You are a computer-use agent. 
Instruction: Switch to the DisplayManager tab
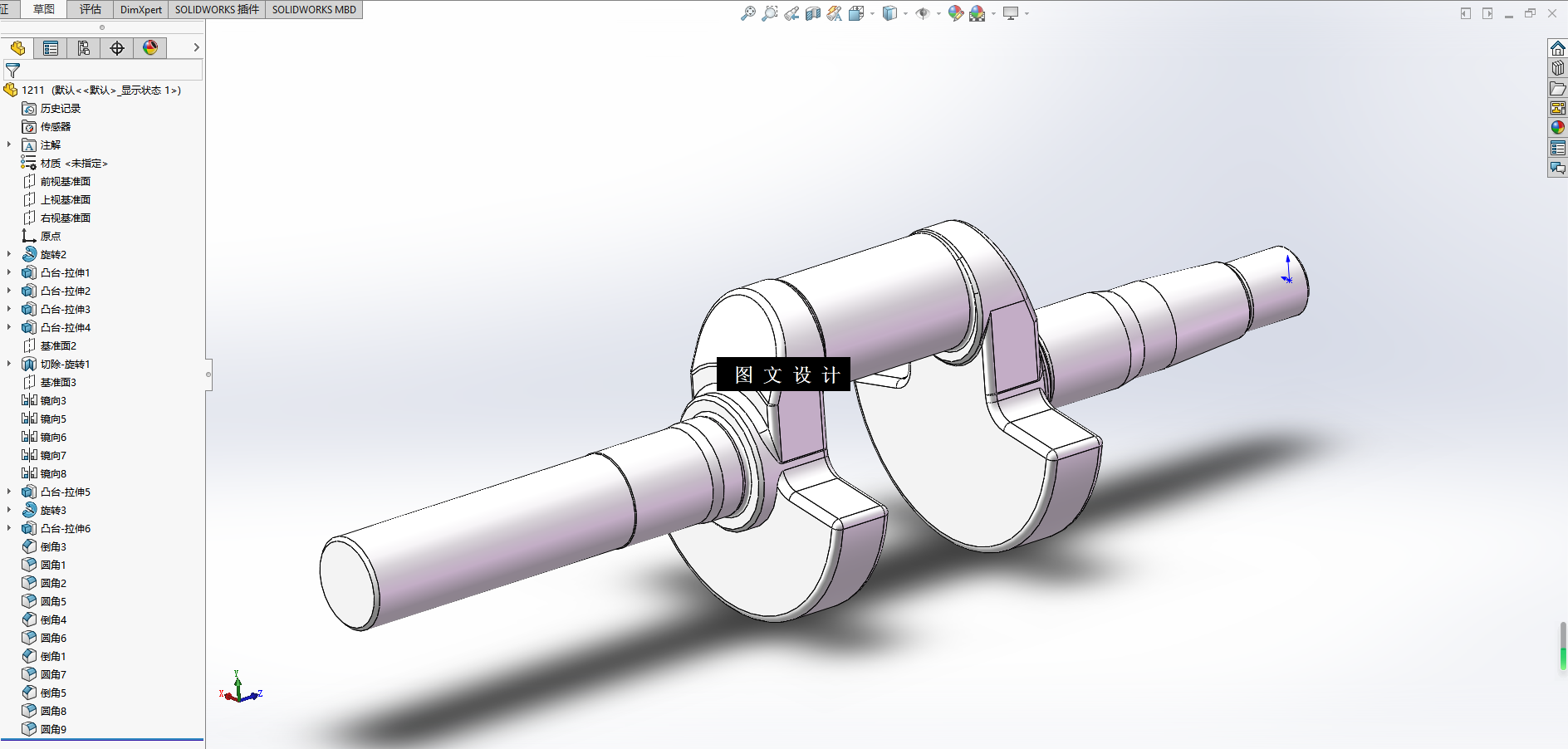pos(150,48)
